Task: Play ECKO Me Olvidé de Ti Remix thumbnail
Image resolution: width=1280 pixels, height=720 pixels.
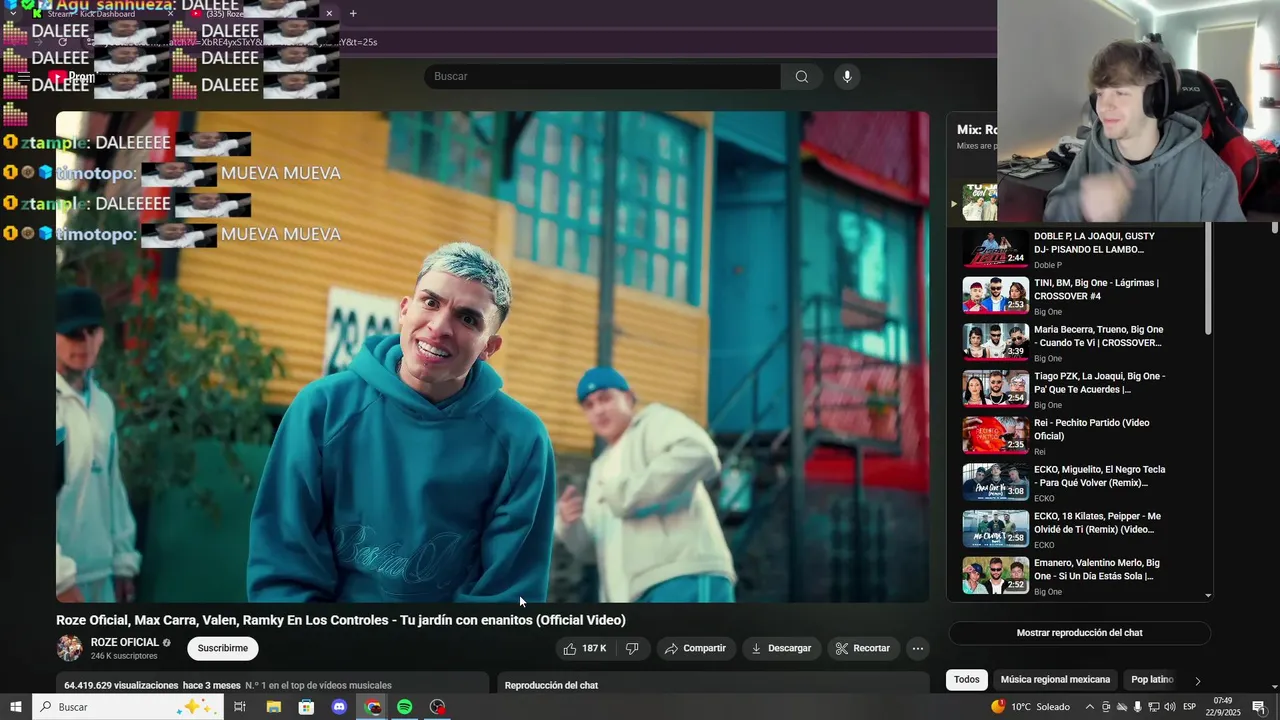Action: [x=995, y=529]
